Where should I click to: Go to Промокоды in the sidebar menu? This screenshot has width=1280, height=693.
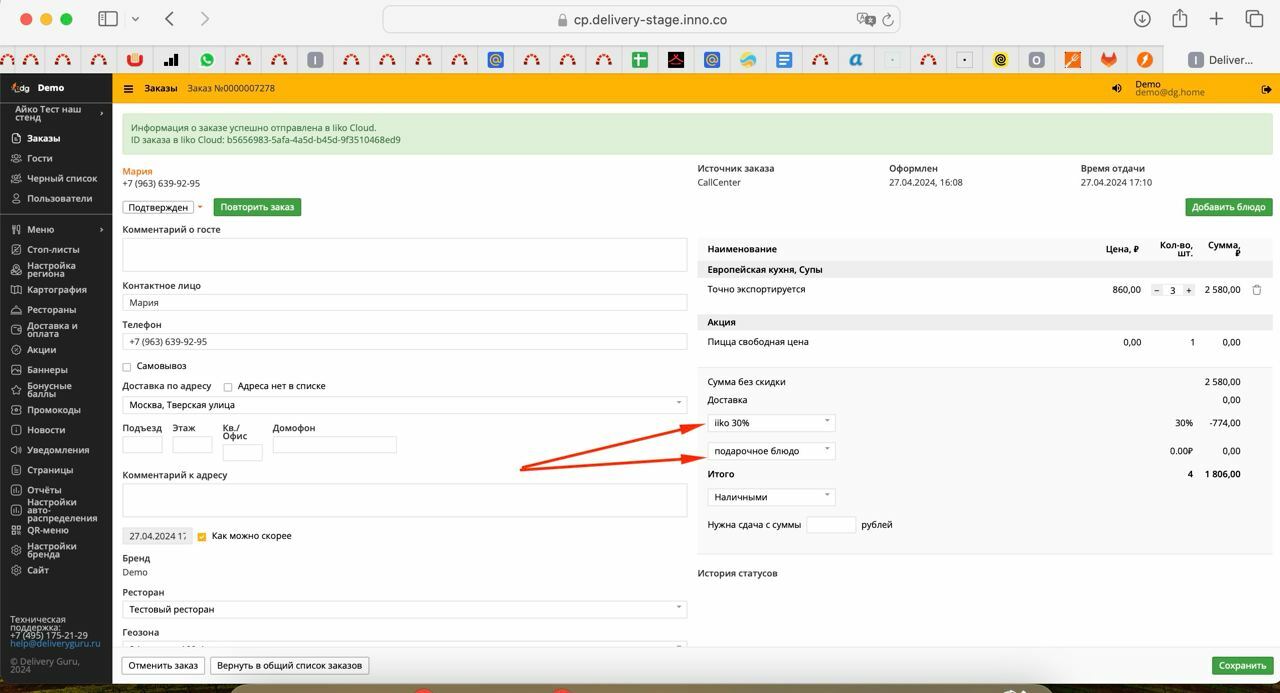[54, 410]
